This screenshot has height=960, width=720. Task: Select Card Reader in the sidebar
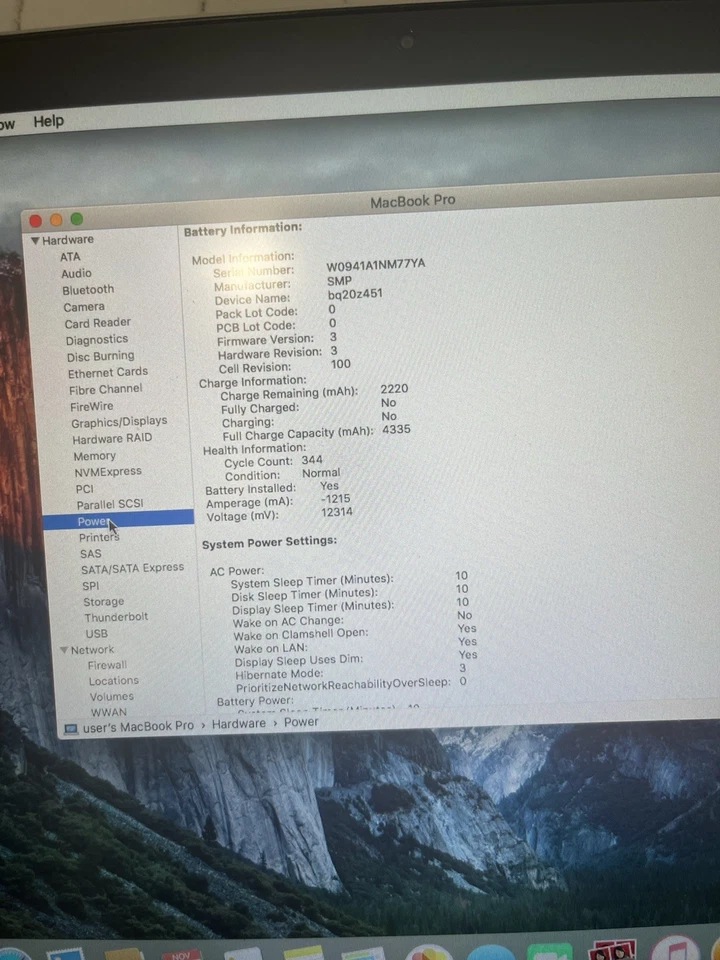(x=98, y=323)
